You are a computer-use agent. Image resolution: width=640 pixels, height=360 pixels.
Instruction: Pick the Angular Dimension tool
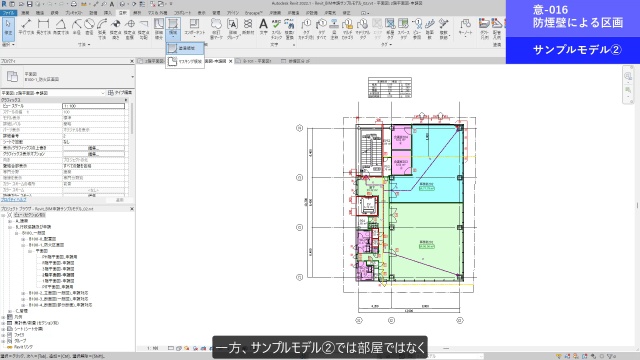[x=61, y=28]
